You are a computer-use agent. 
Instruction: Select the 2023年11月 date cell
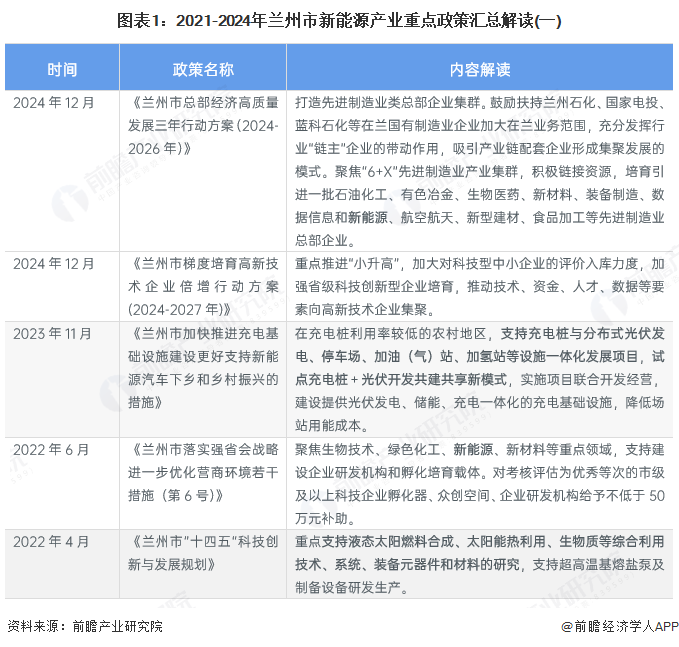click(53, 331)
